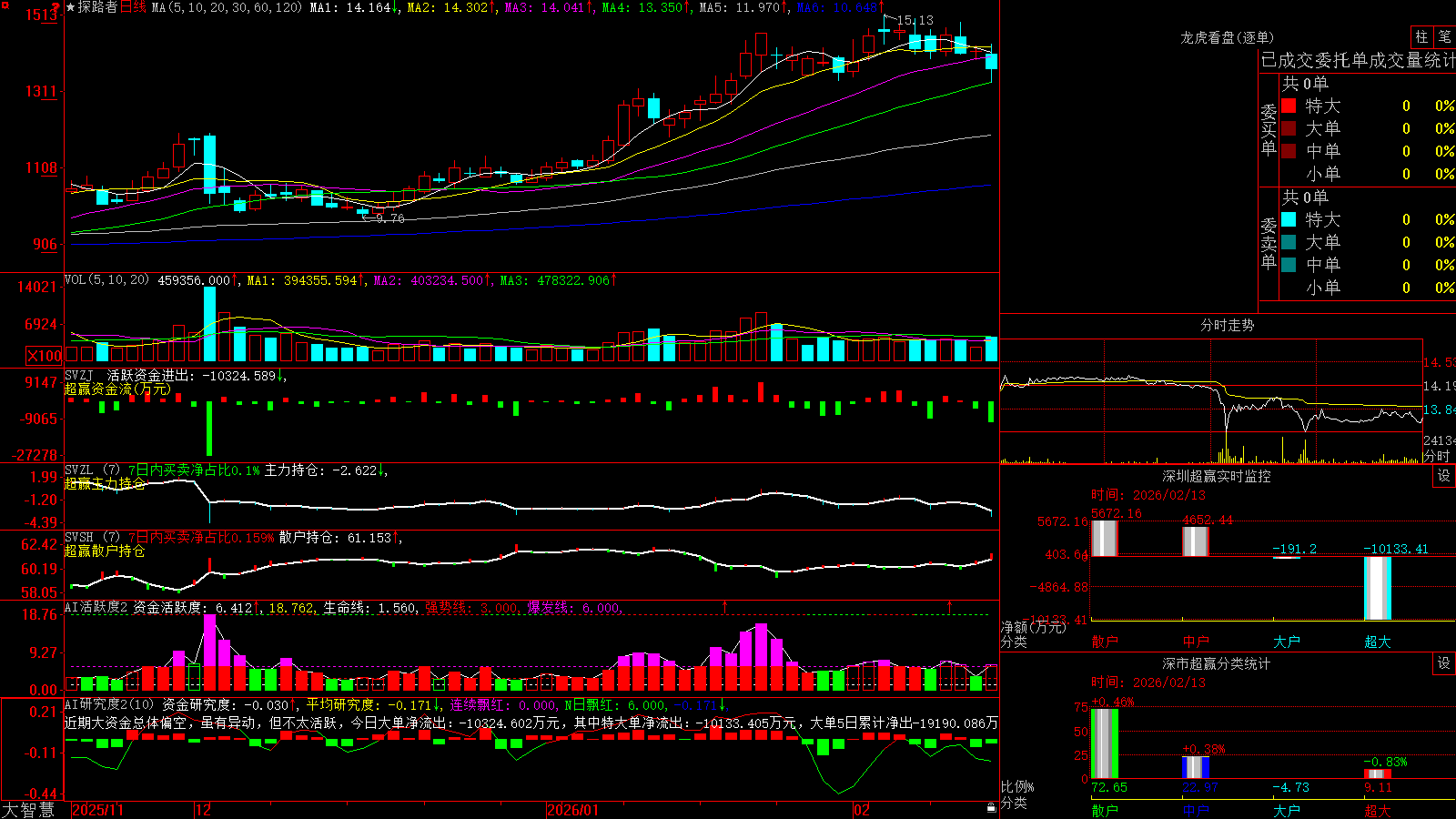Click the 探路者 stock name
The height and width of the screenshot is (819, 1456).
point(97,7)
